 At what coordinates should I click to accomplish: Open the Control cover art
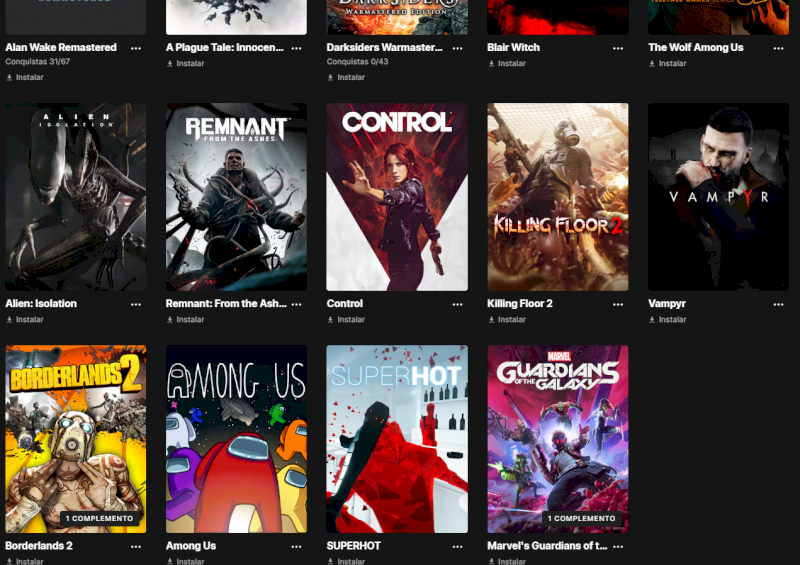397,197
